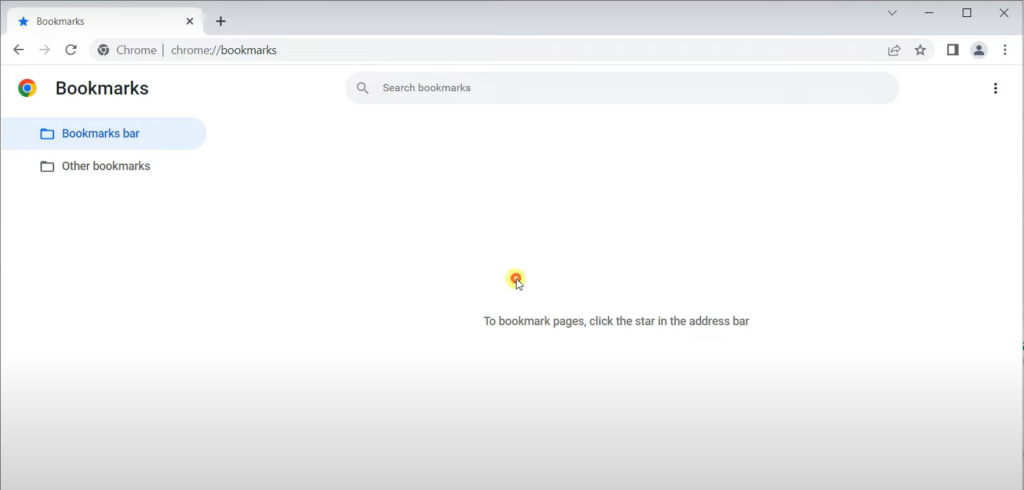This screenshot has width=1024, height=490.
Task: Open a new tab with plus button
Action: 221,21
